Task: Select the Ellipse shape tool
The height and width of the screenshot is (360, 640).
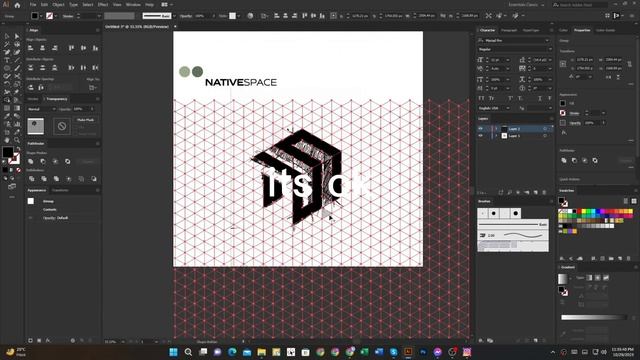Action: pos(7,68)
